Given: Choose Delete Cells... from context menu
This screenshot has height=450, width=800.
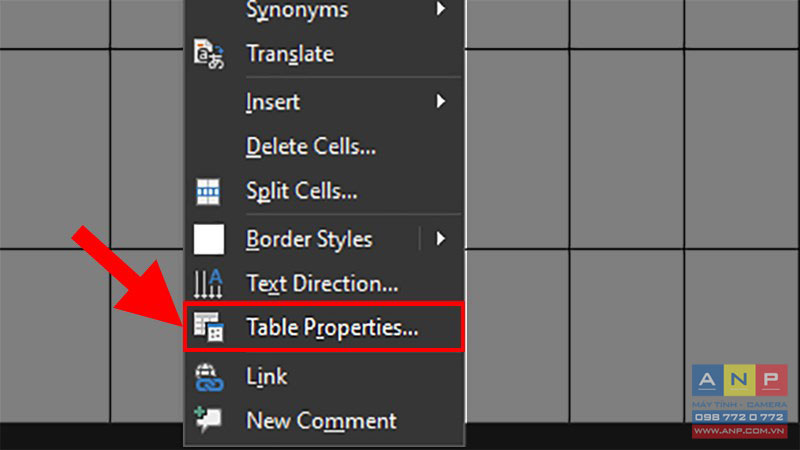Looking at the screenshot, I should 324,147.
